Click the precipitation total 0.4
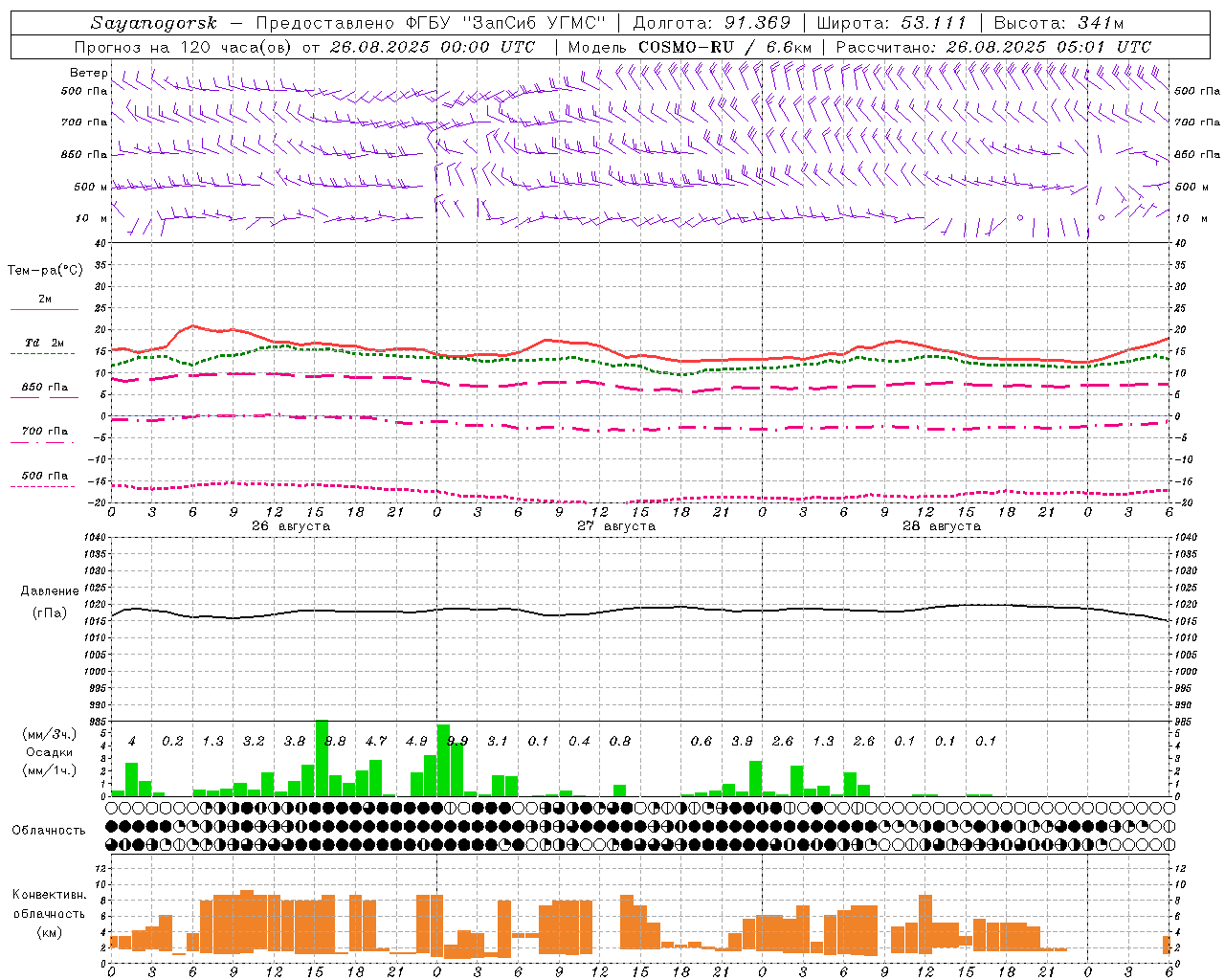The height and width of the screenshot is (980, 1225). [579, 741]
